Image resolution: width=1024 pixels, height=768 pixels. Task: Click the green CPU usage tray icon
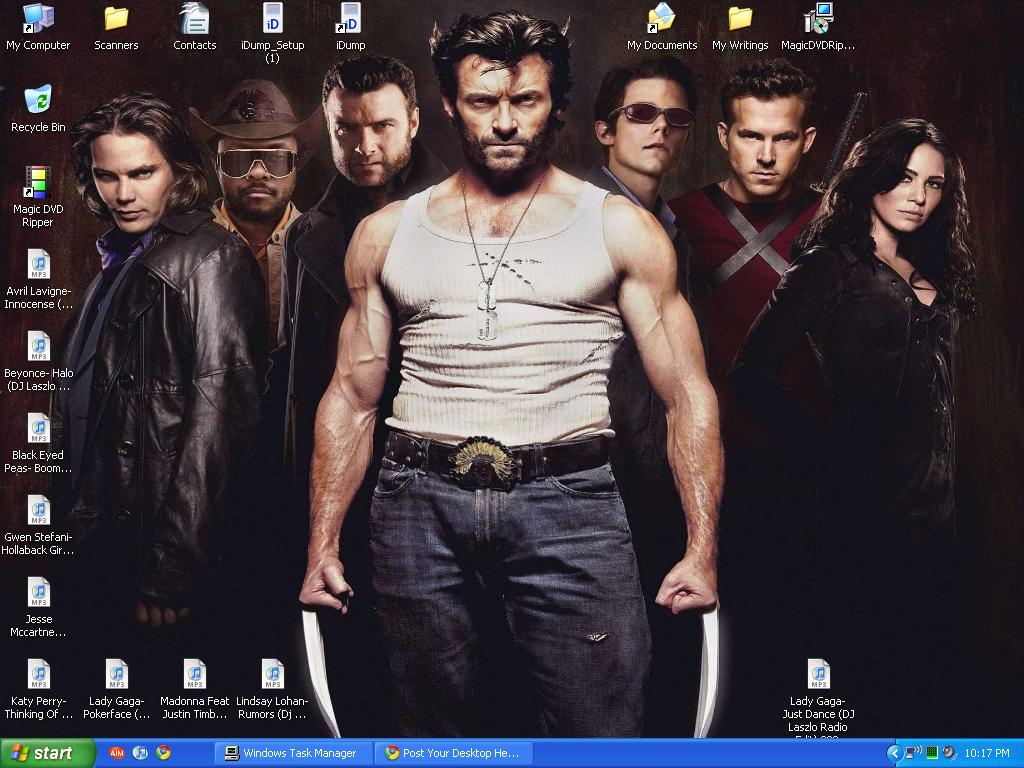click(932, 753)
